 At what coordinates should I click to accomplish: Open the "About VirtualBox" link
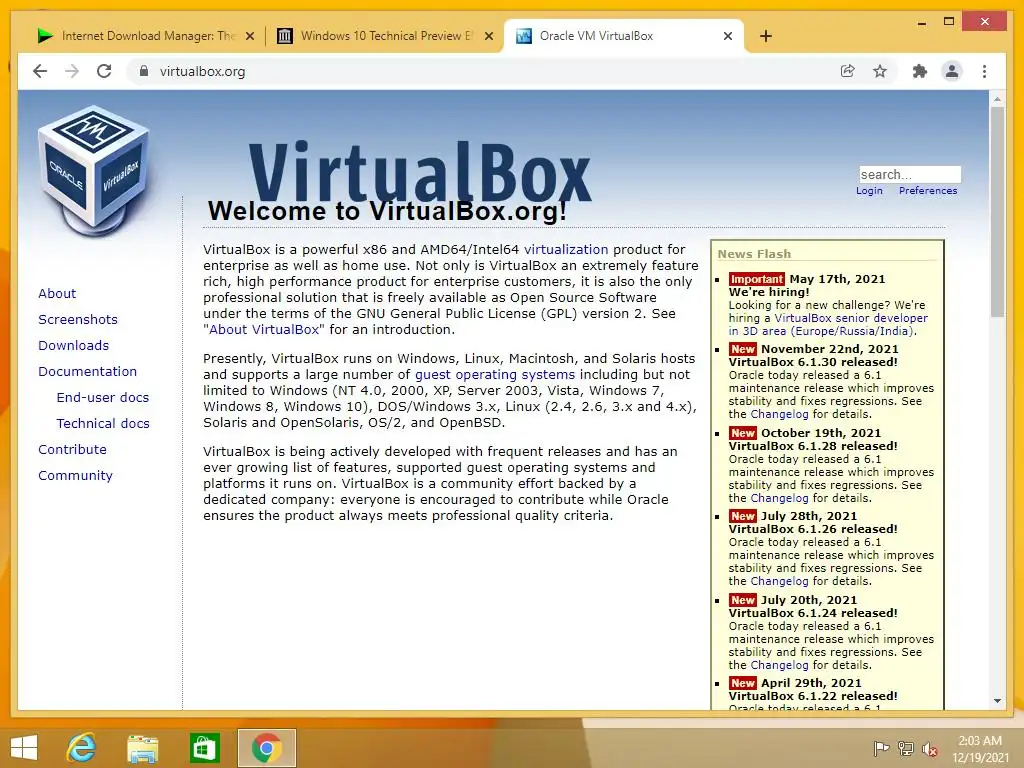tap(264, 330)
